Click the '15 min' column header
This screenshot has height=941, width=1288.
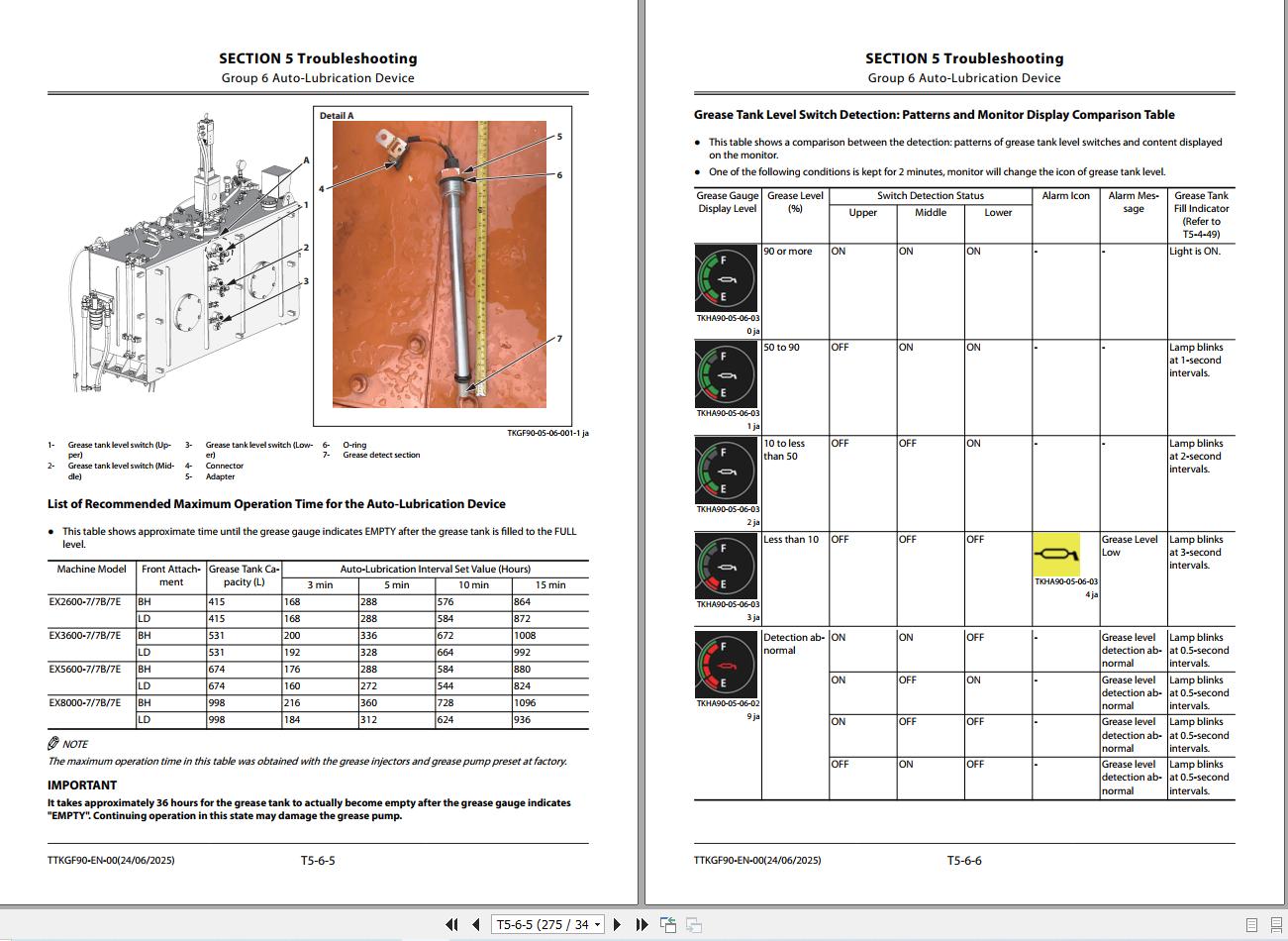coord(550,585)
